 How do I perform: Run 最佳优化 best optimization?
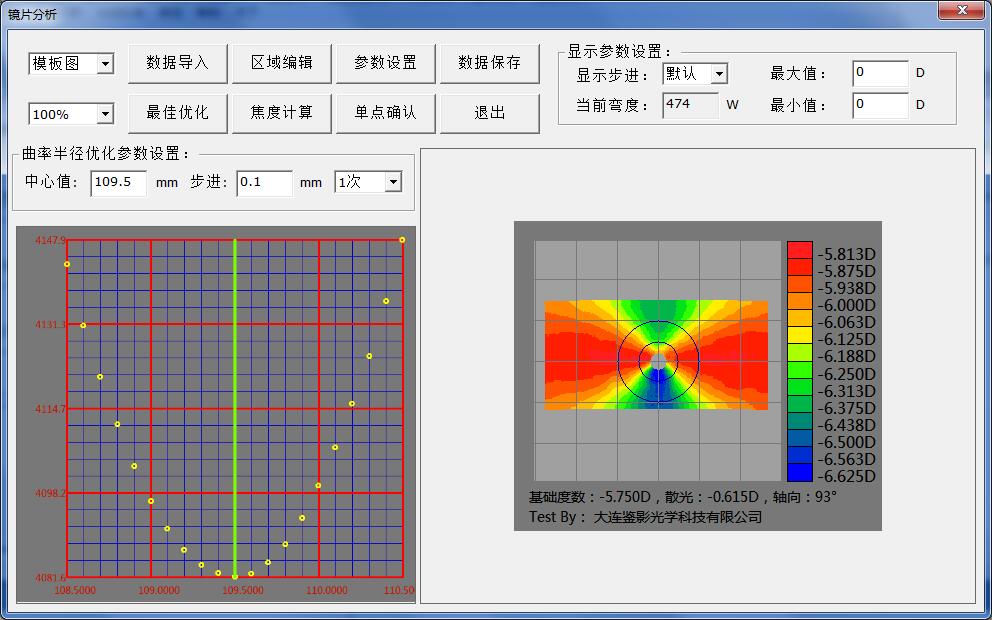coord(178,113)
